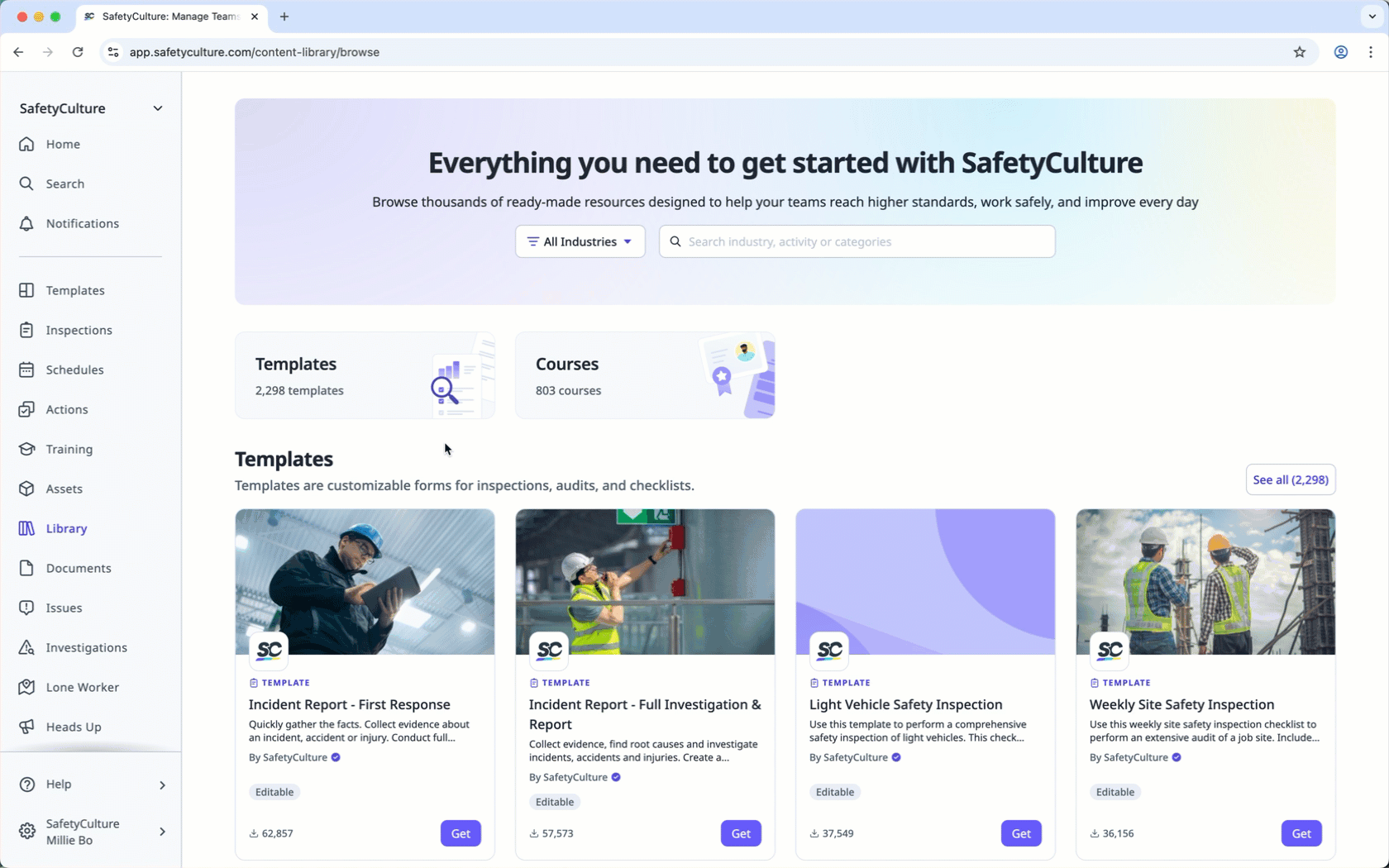Select Investigations label in the sidebar
The width and height of the screenshot is (1389, 868).
pos(87,647)
